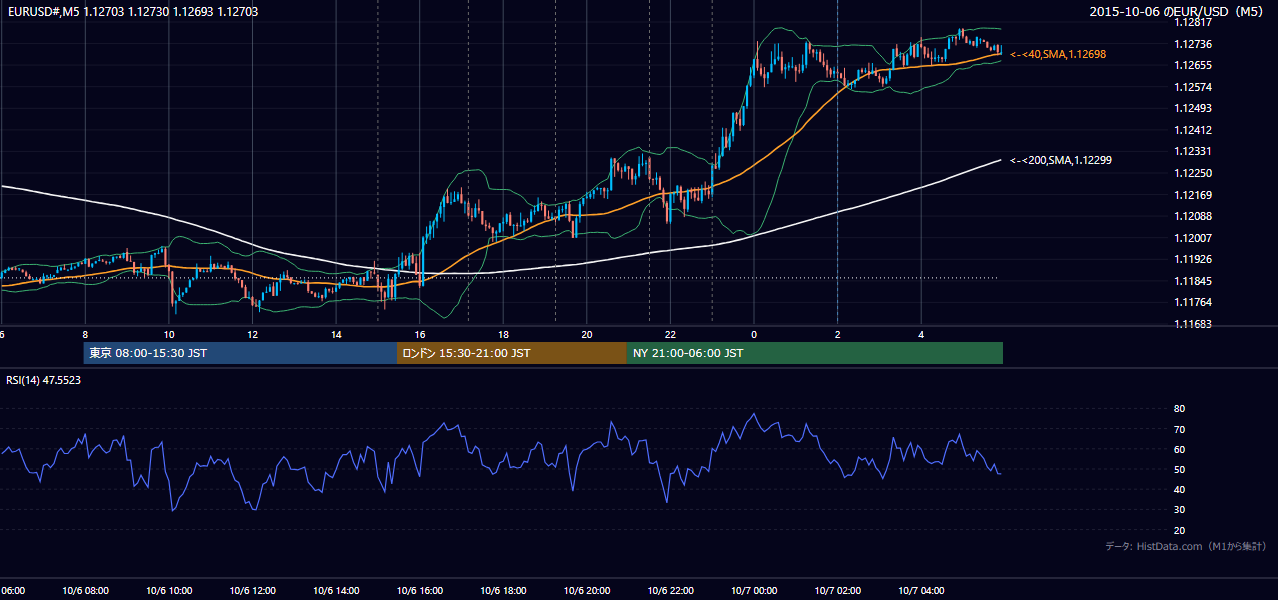Click the RSI 70 level label
1278x600 pixels.
(x=1179, y=429)
